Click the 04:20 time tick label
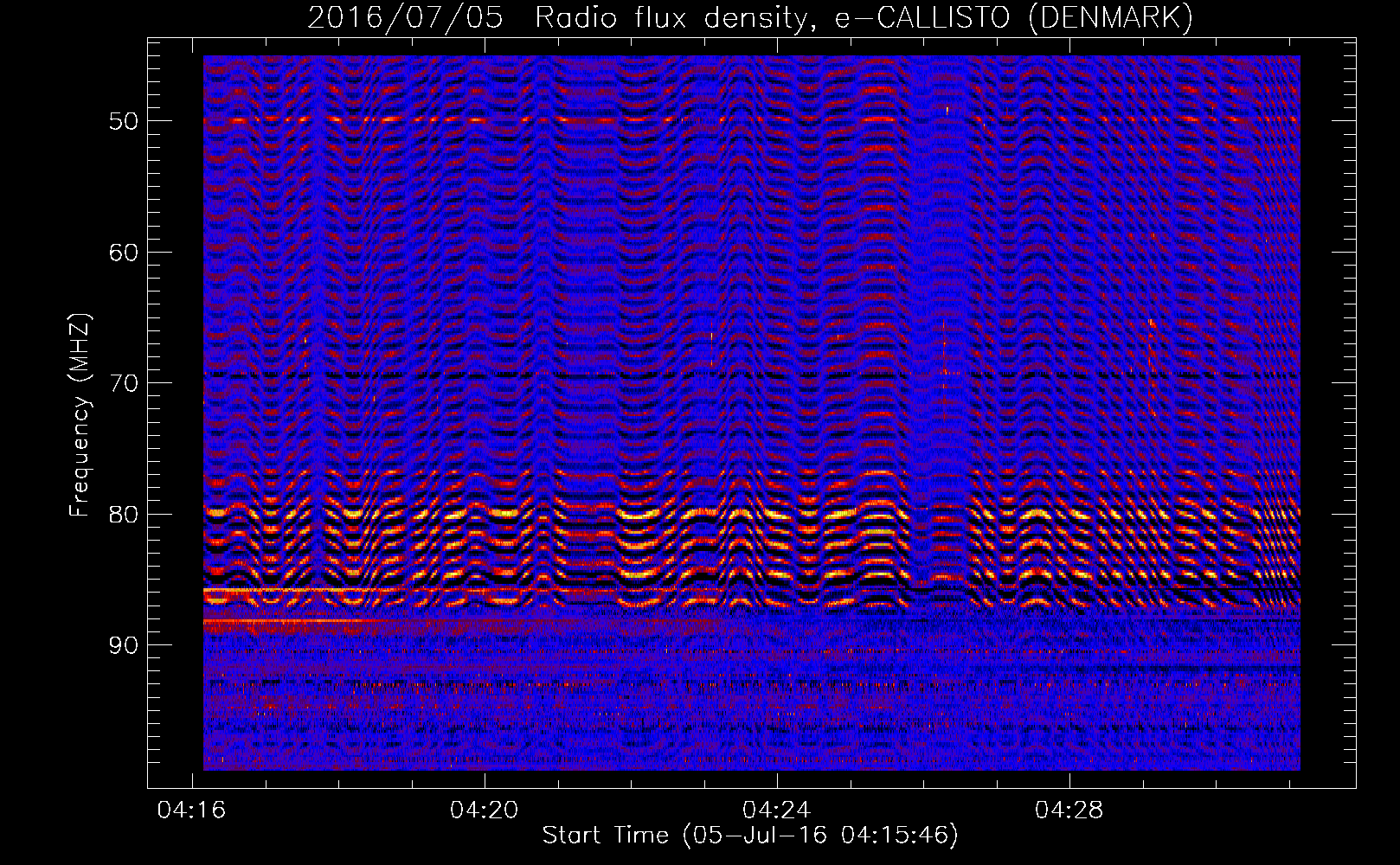The width and height of the screenshot is (1400, 865). tap(485, 810)
